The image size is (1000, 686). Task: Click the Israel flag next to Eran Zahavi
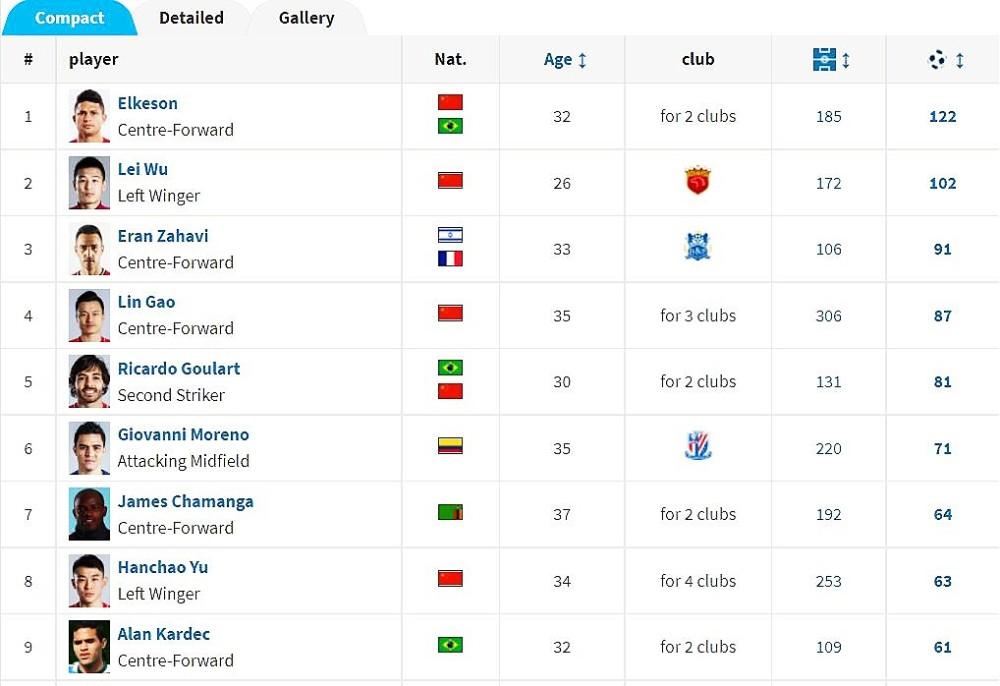coord(450,235)
